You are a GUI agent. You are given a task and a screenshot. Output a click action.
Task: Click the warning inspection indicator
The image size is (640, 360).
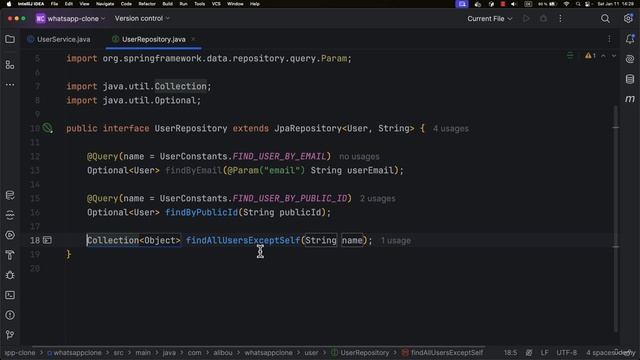click(x=590, y=56)
